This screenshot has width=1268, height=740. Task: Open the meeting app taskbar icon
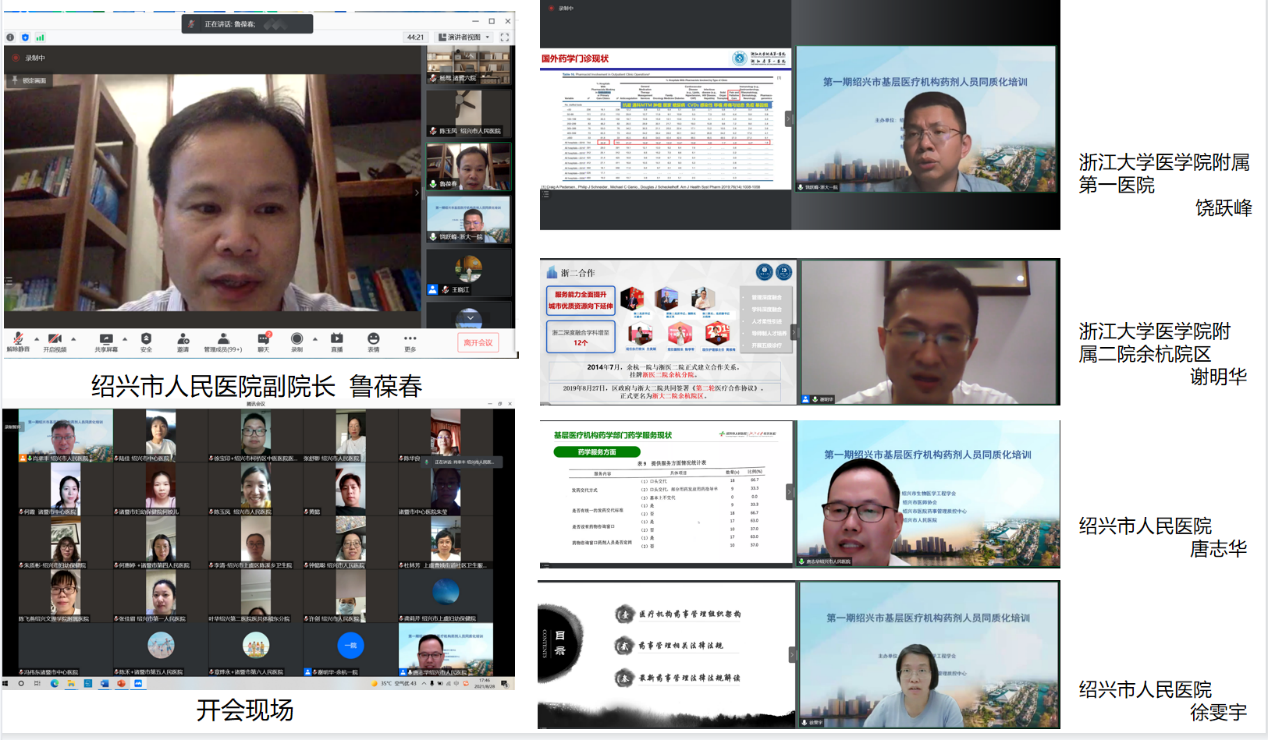click(138, 683)
